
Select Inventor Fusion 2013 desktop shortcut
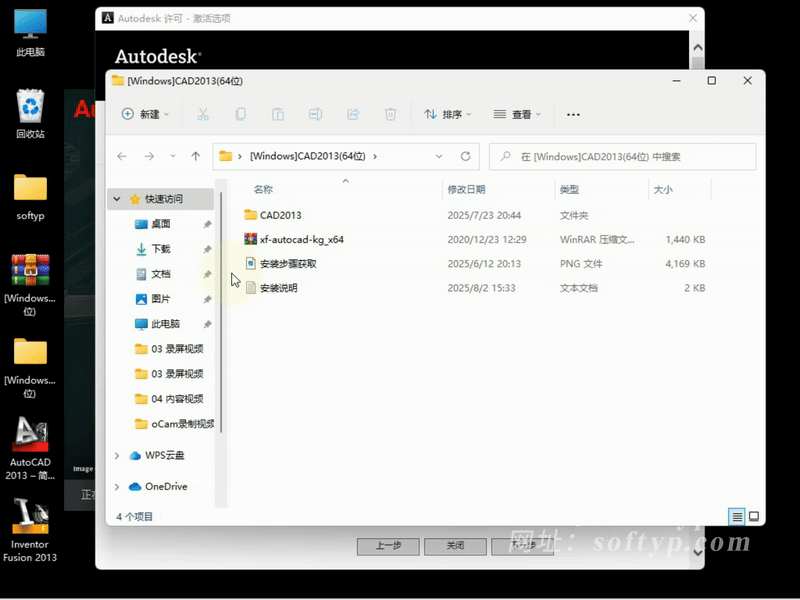30,531
